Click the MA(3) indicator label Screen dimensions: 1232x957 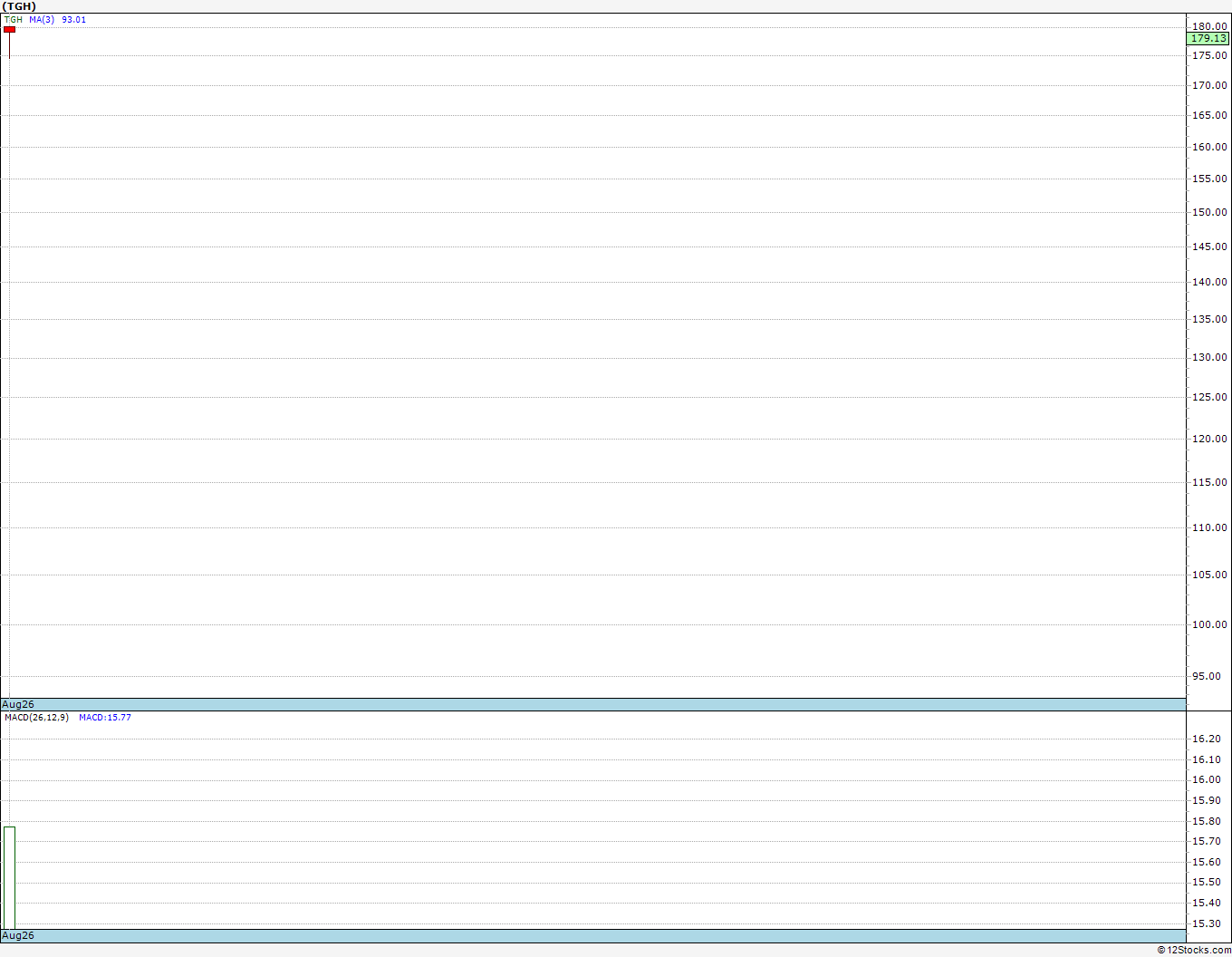(x=42, y=19)
